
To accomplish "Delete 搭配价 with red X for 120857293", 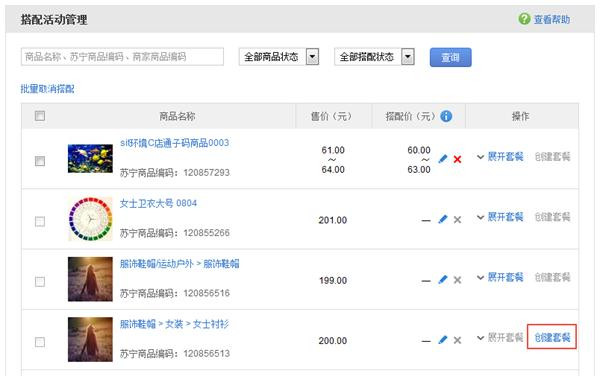I will [457, 159].
